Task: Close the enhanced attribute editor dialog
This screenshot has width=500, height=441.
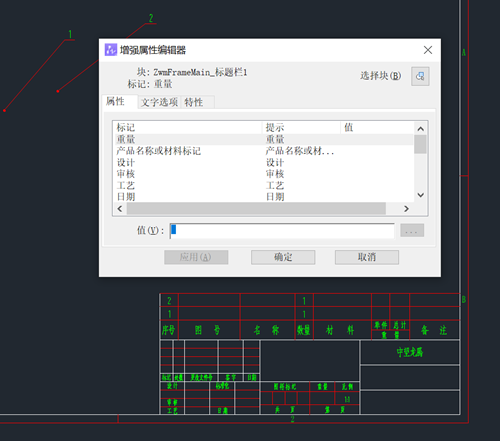Action: click(x=428, y=50)
